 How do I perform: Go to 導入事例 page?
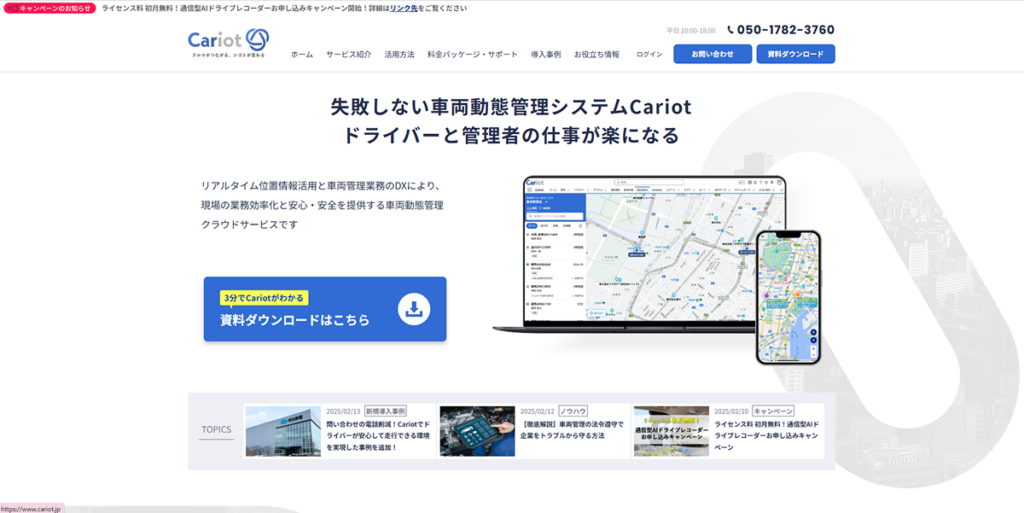tap(545, 54)
